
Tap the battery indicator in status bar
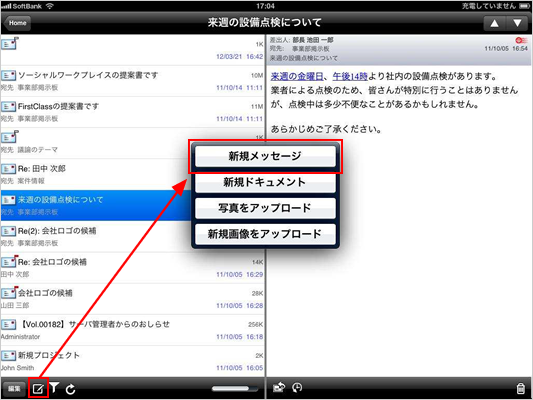(x=525, y=6)
